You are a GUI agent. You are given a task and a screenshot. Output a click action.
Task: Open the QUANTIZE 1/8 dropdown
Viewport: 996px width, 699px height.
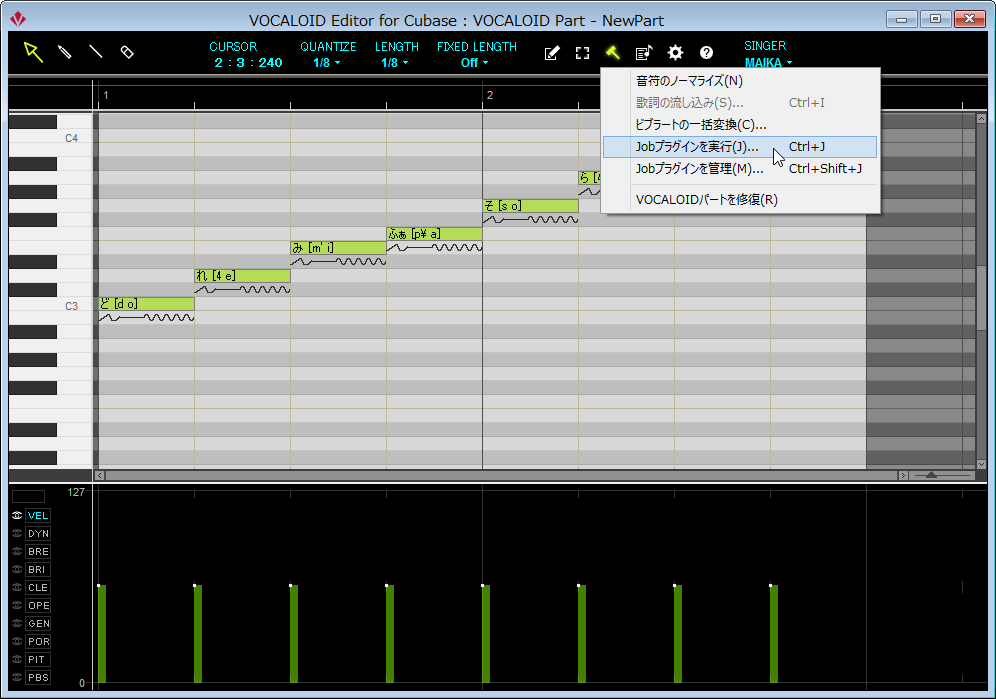tap(326, 63)
